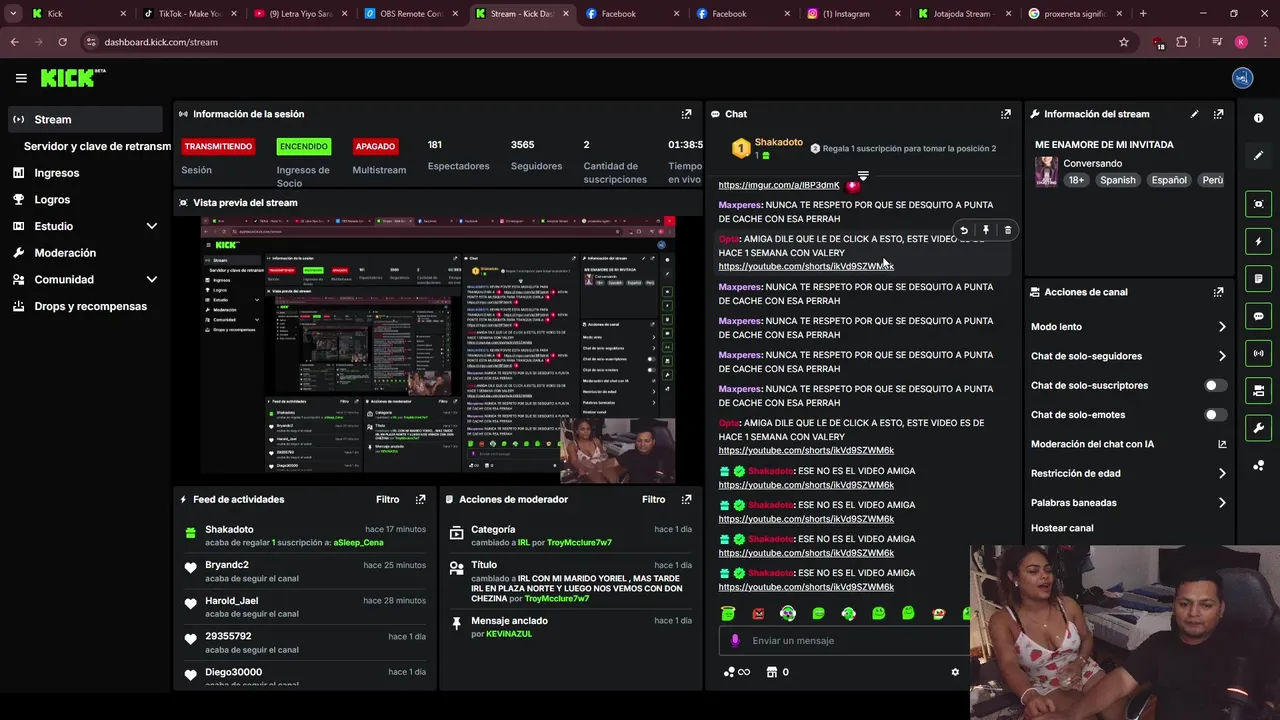The width and height of the screenshot is (1280, 720).
Task: Select the red angry emote
Action: 758,613
